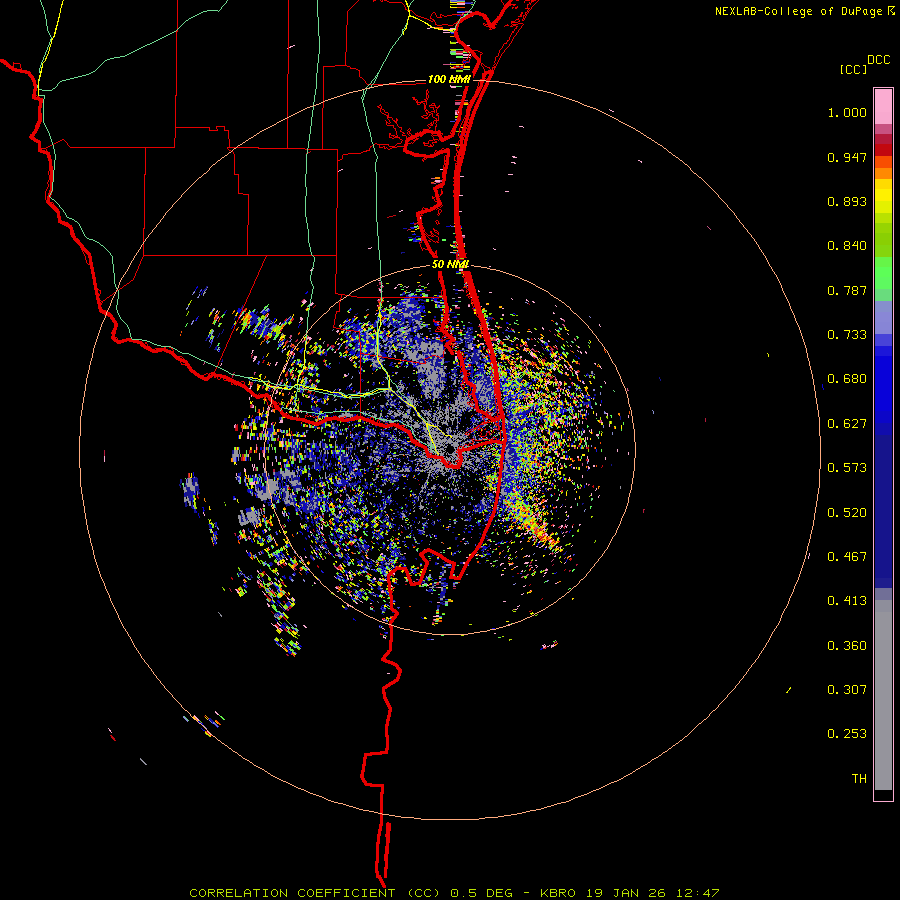Click the 0.520 legend value
This screenshot has width=900, height=900.
tap(847, 513)
